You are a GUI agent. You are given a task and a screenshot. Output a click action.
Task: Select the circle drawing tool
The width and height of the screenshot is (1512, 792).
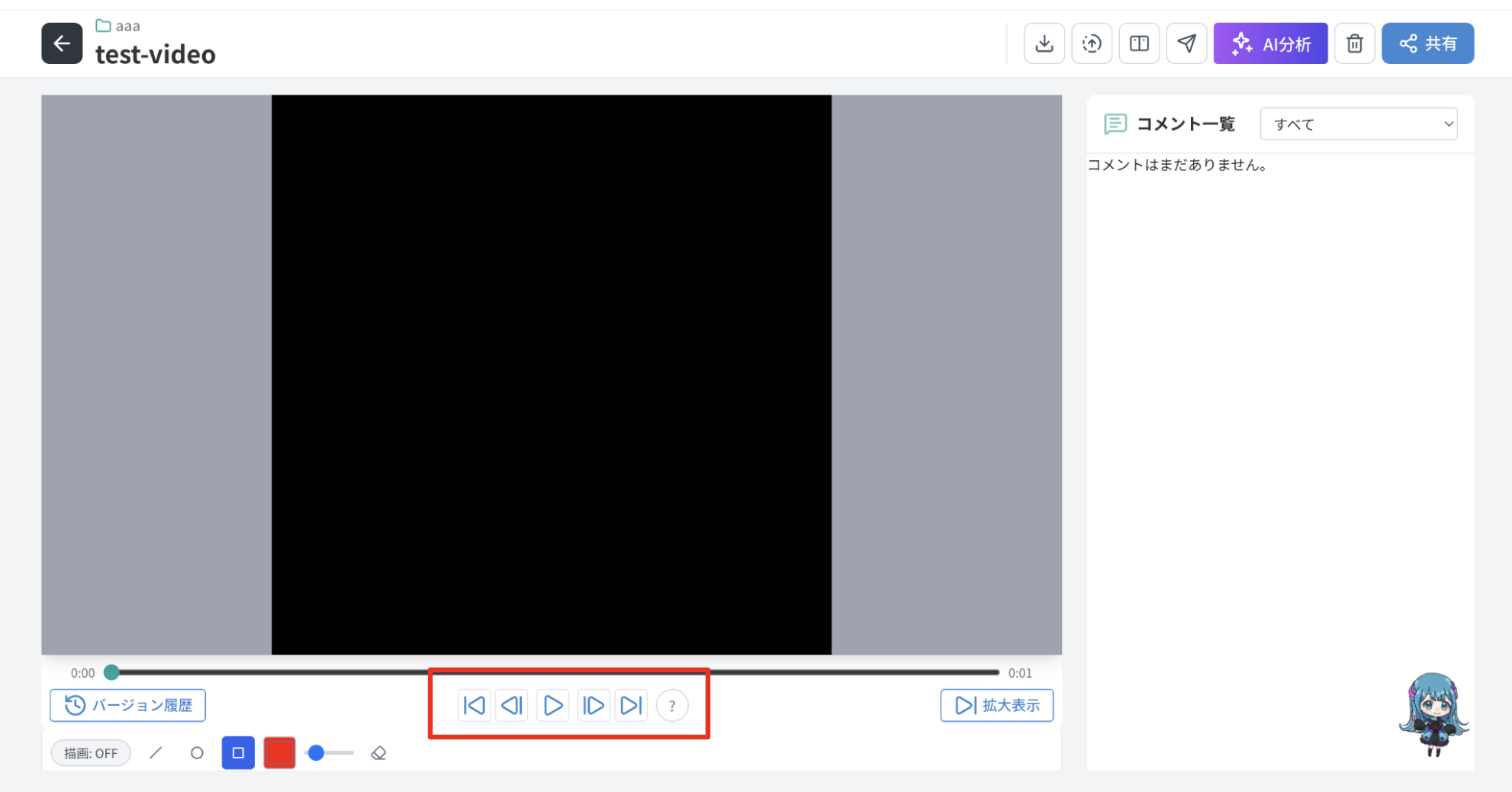pyautogui.click(x=197, y=753)
